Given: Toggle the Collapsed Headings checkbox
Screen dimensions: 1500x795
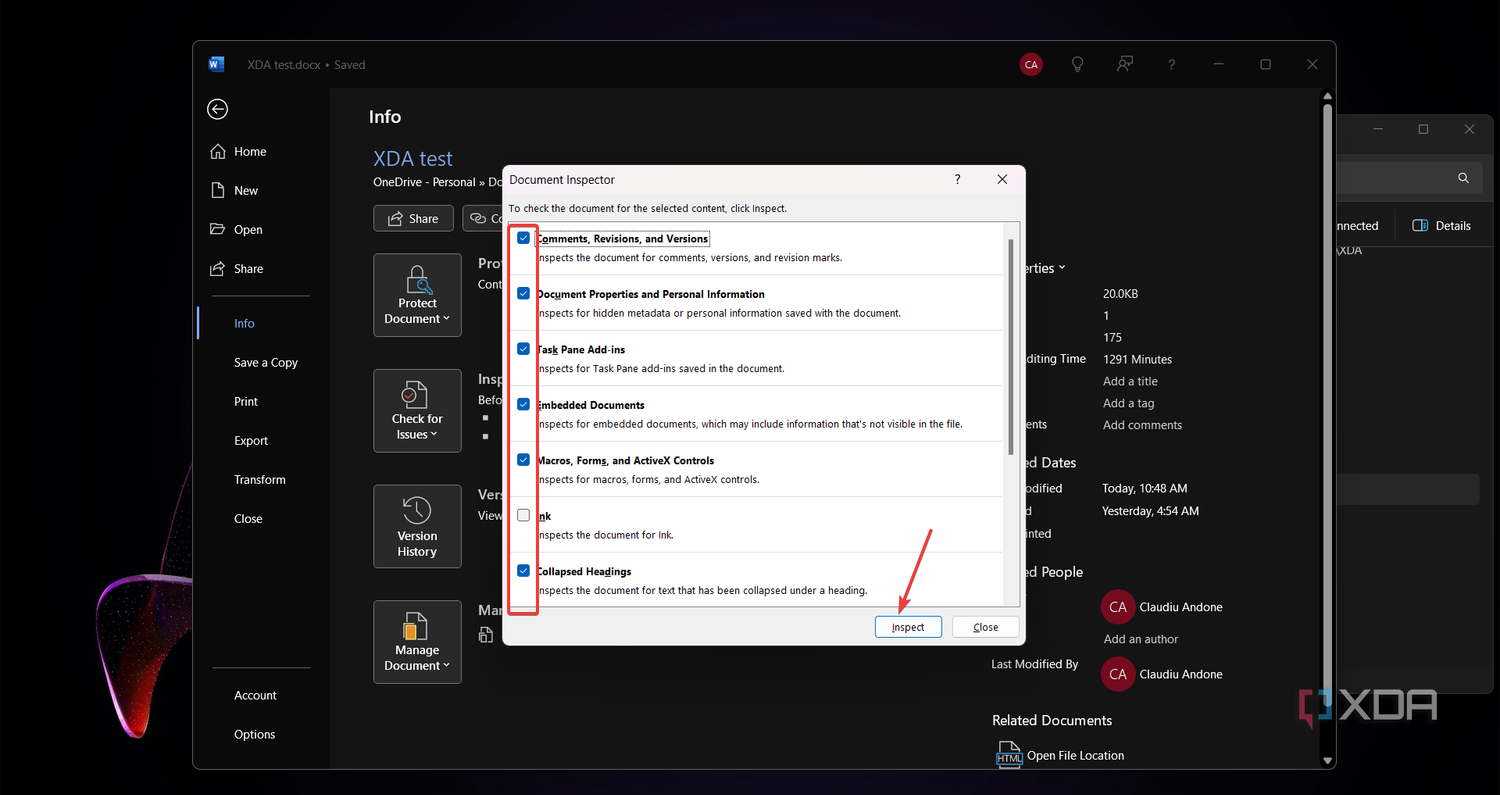Looking at the screenshot, I should tap(523, 571).
